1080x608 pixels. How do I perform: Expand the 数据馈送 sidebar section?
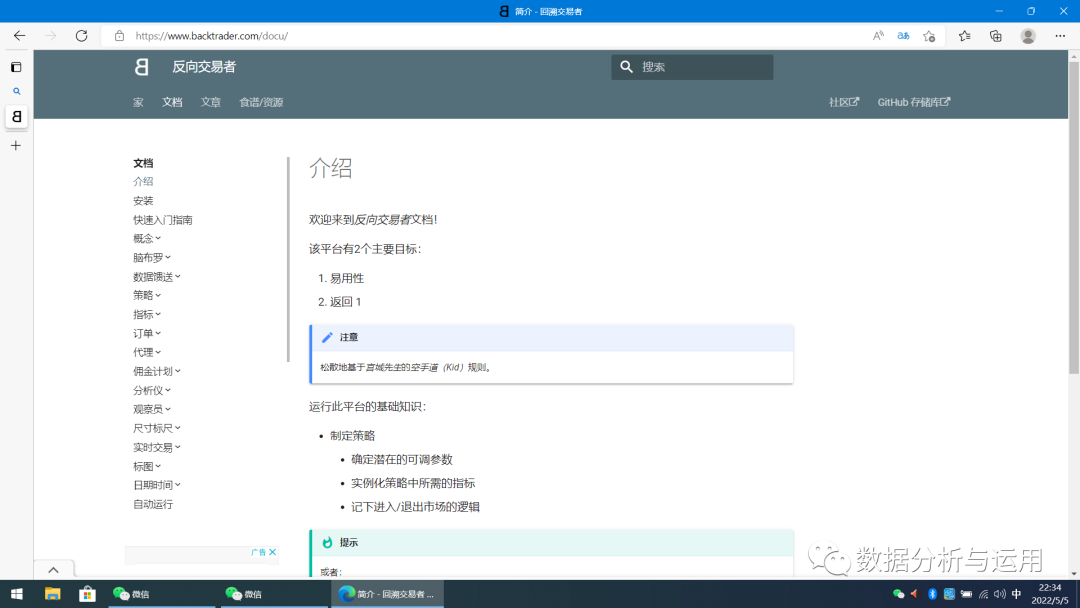[x=153, y=276]
